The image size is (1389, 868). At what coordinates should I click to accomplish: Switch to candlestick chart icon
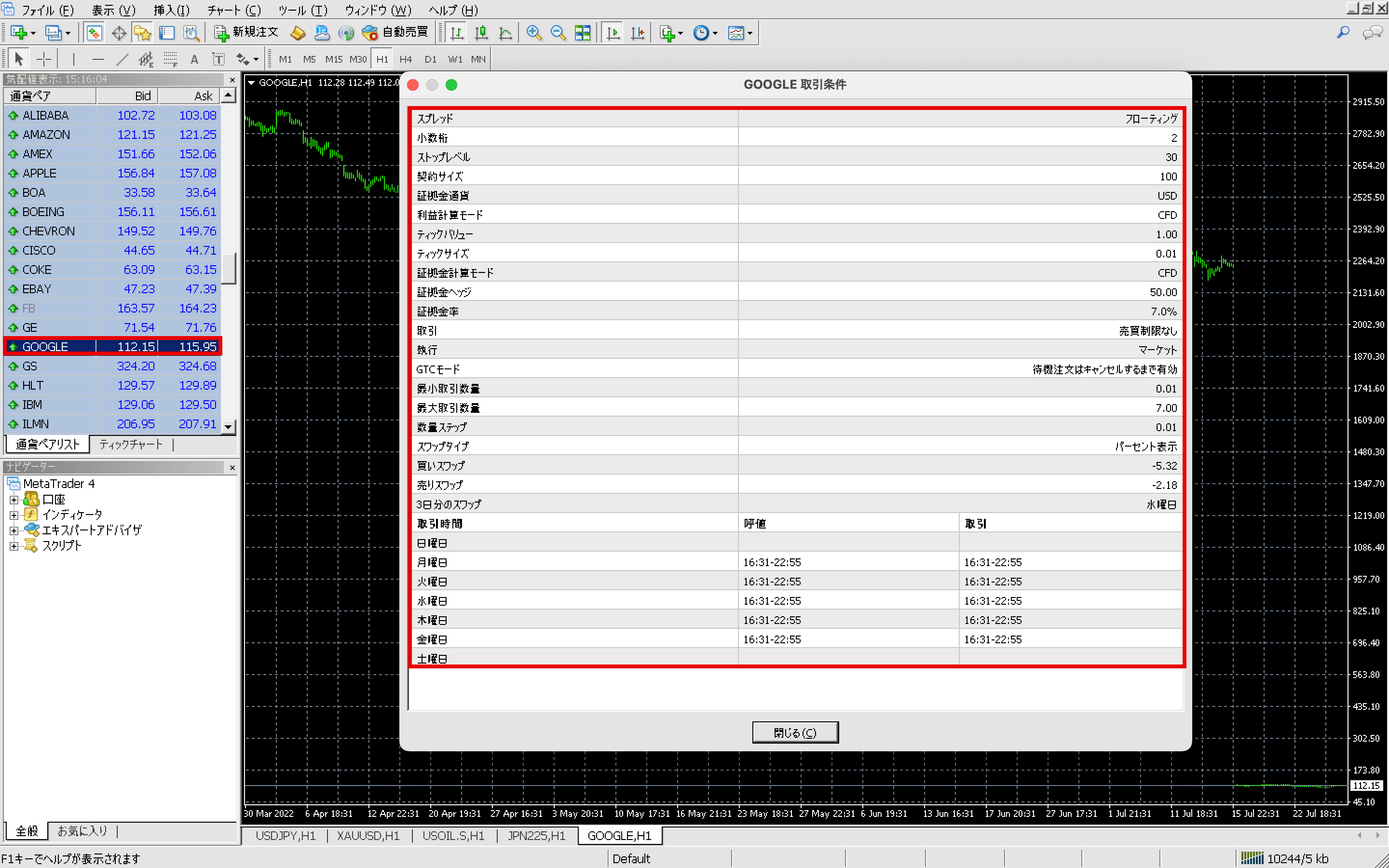pos(481,33)
